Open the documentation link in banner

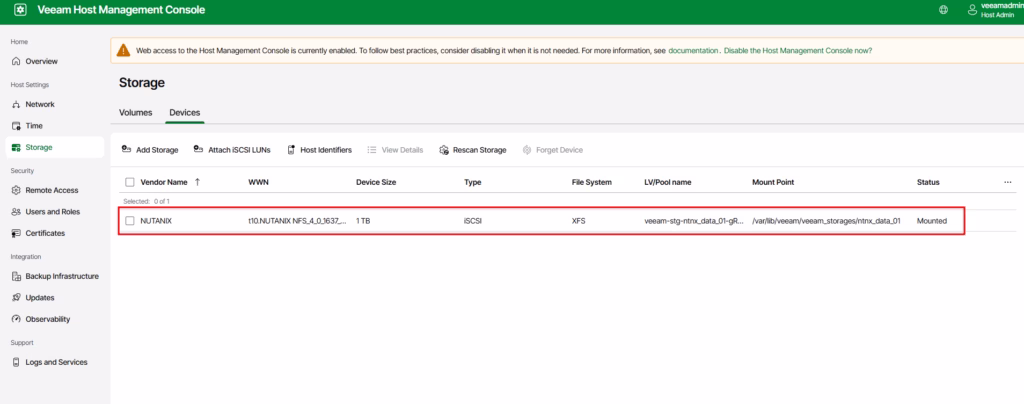(x=693, y=50)
